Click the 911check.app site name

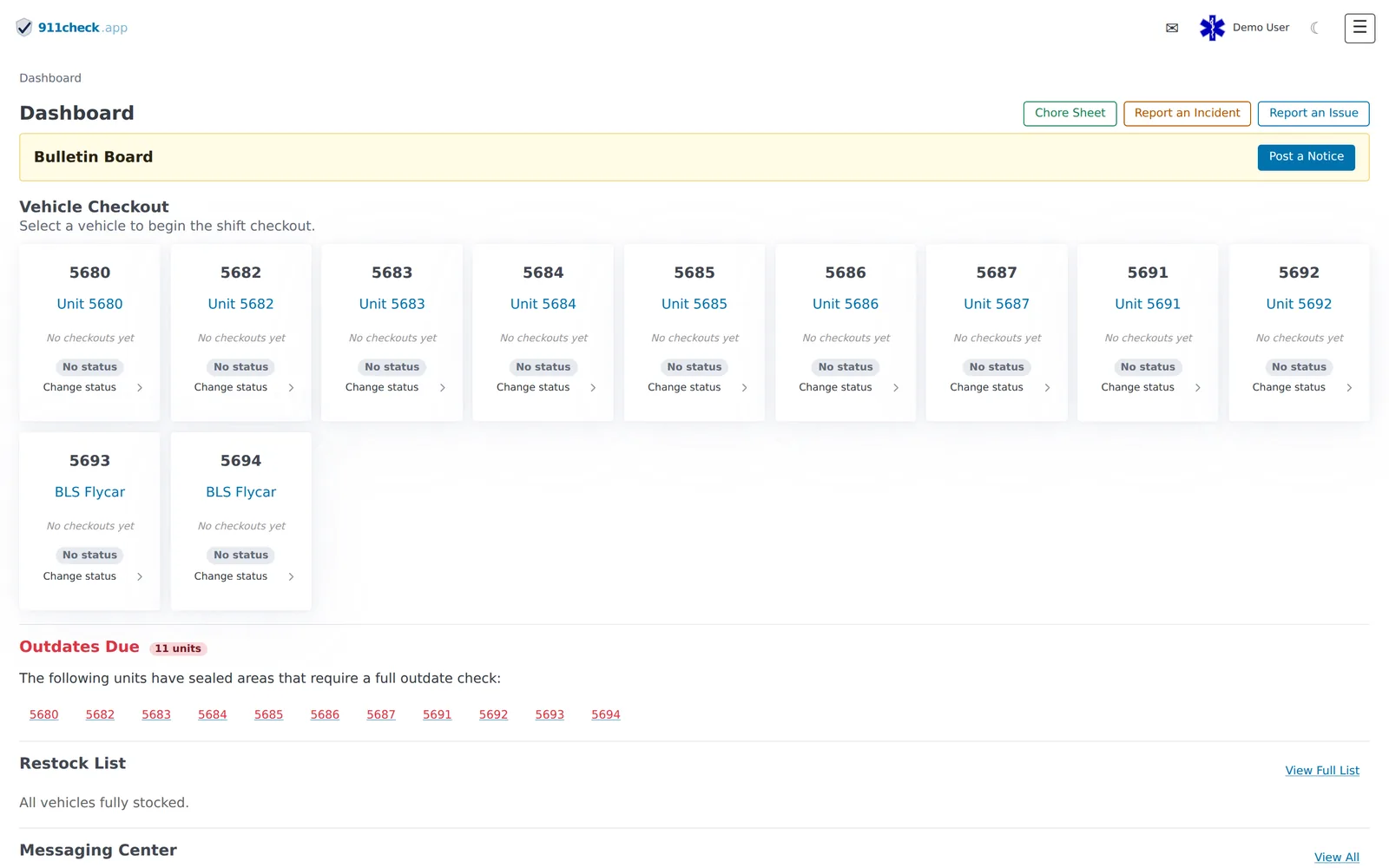82,28
